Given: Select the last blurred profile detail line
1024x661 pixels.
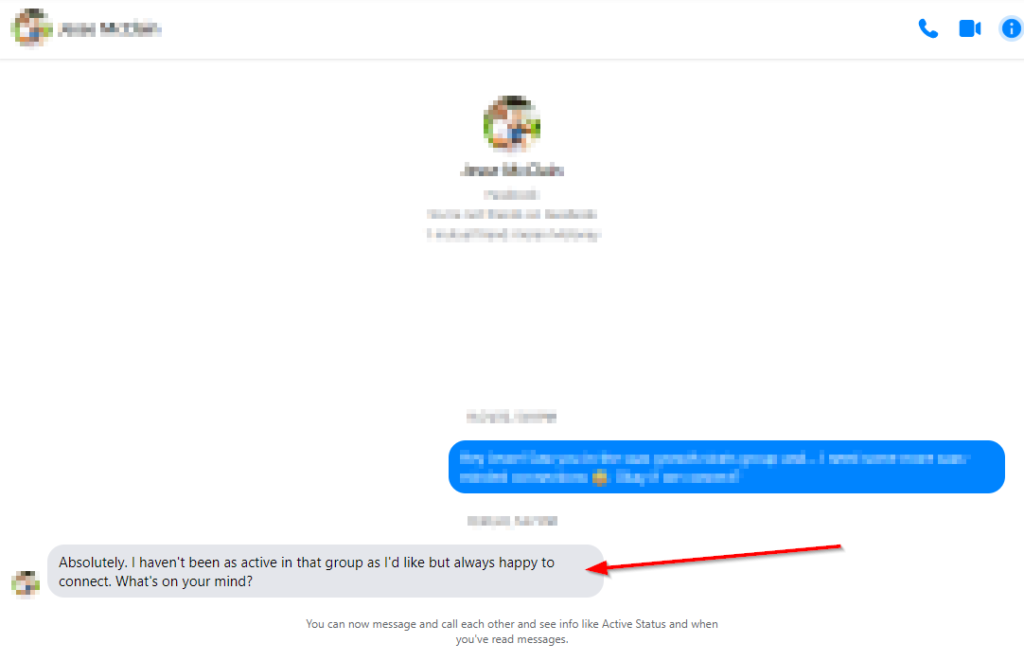Looking at the screenshot, I should (513, 234).
